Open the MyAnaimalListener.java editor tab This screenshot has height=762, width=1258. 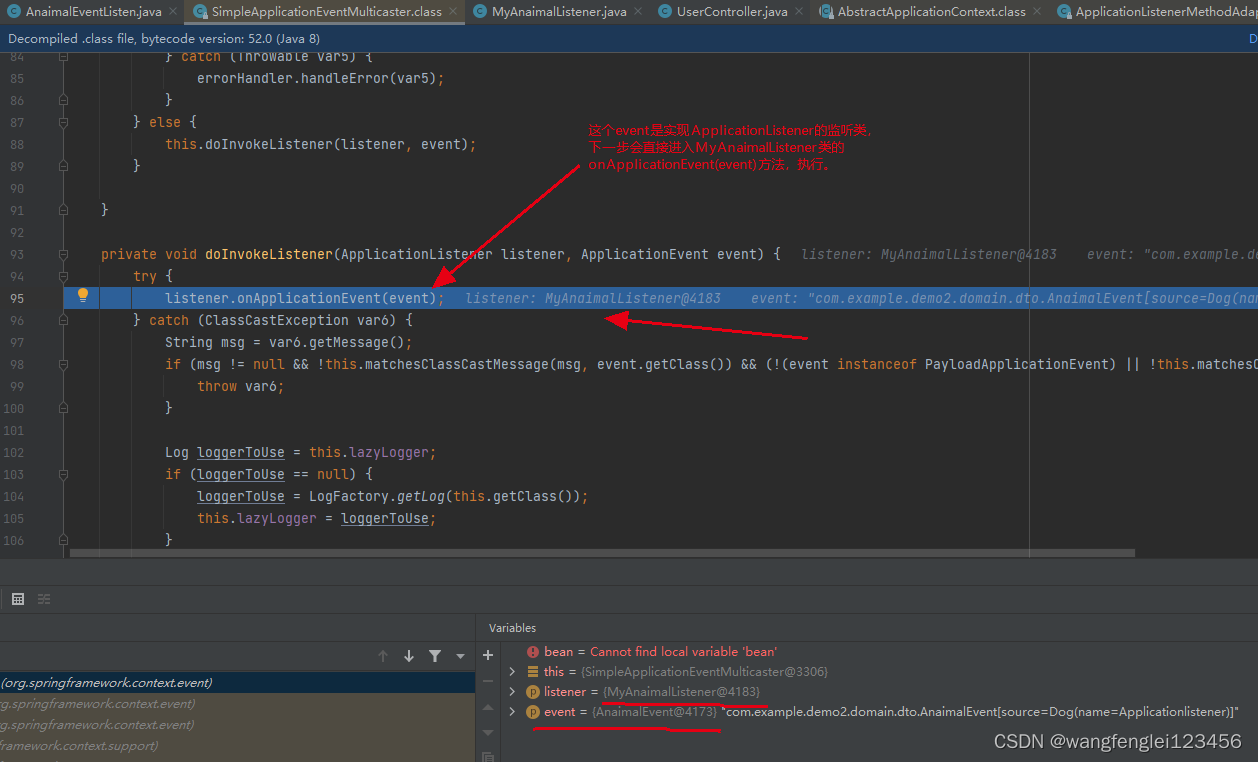pos(559,12)
